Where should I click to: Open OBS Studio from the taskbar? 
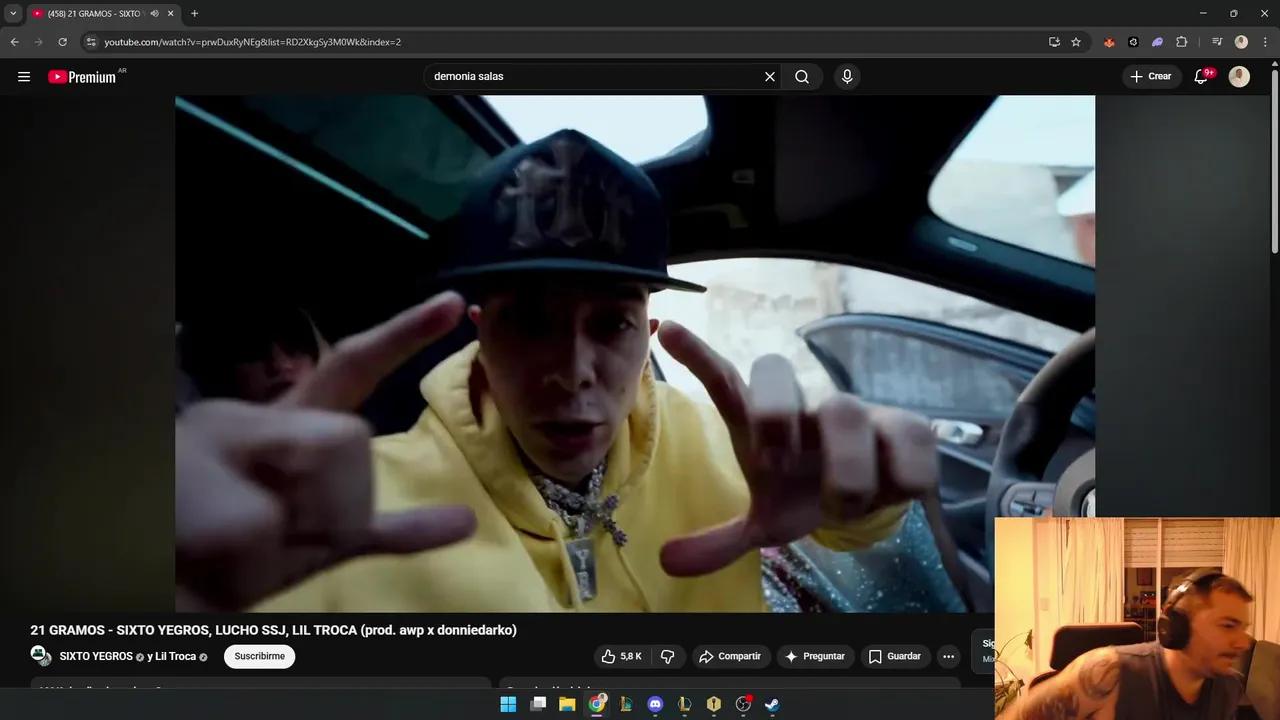[743, 704]
